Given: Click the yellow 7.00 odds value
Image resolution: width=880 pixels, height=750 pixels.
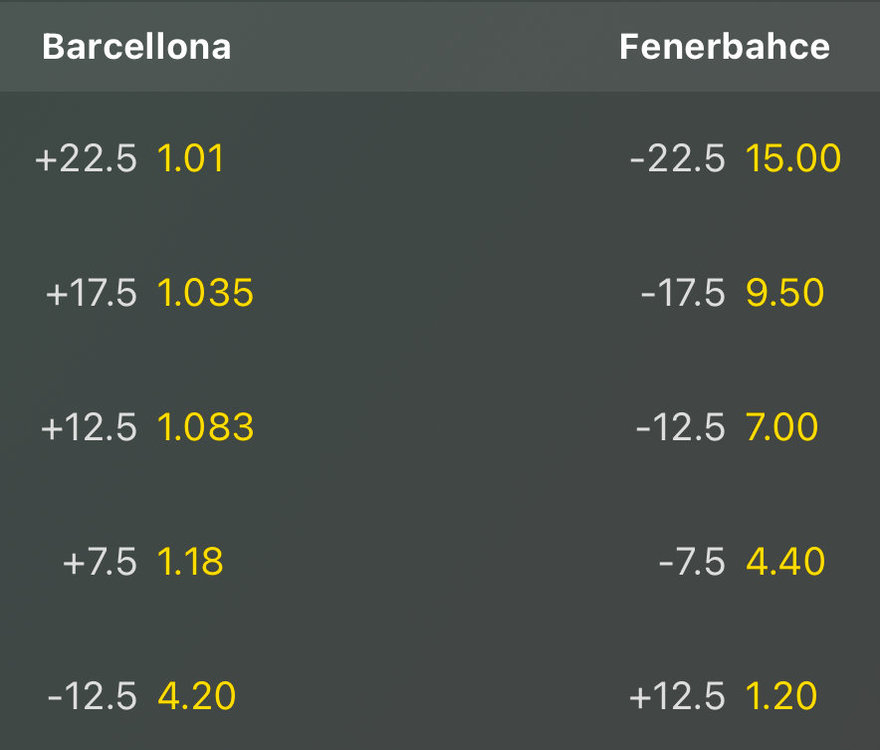Looking at the screenshot, I should [x=782, y=427].
